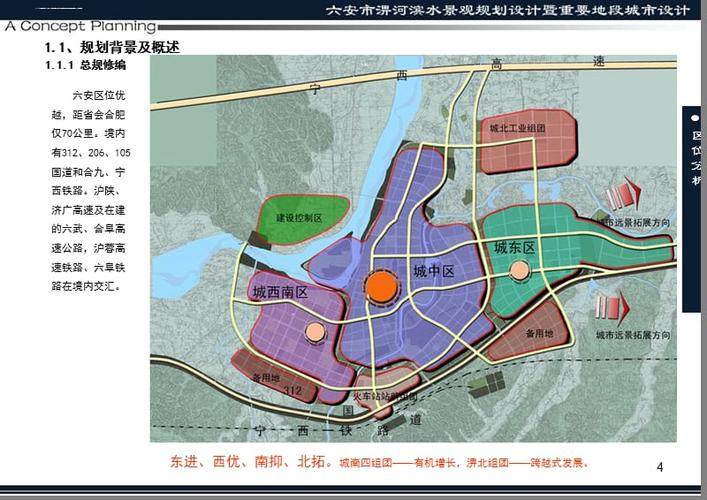Click the 铁 character of 宁西铁路
This screenshot has height=500, width=707.
click(346, 431)
